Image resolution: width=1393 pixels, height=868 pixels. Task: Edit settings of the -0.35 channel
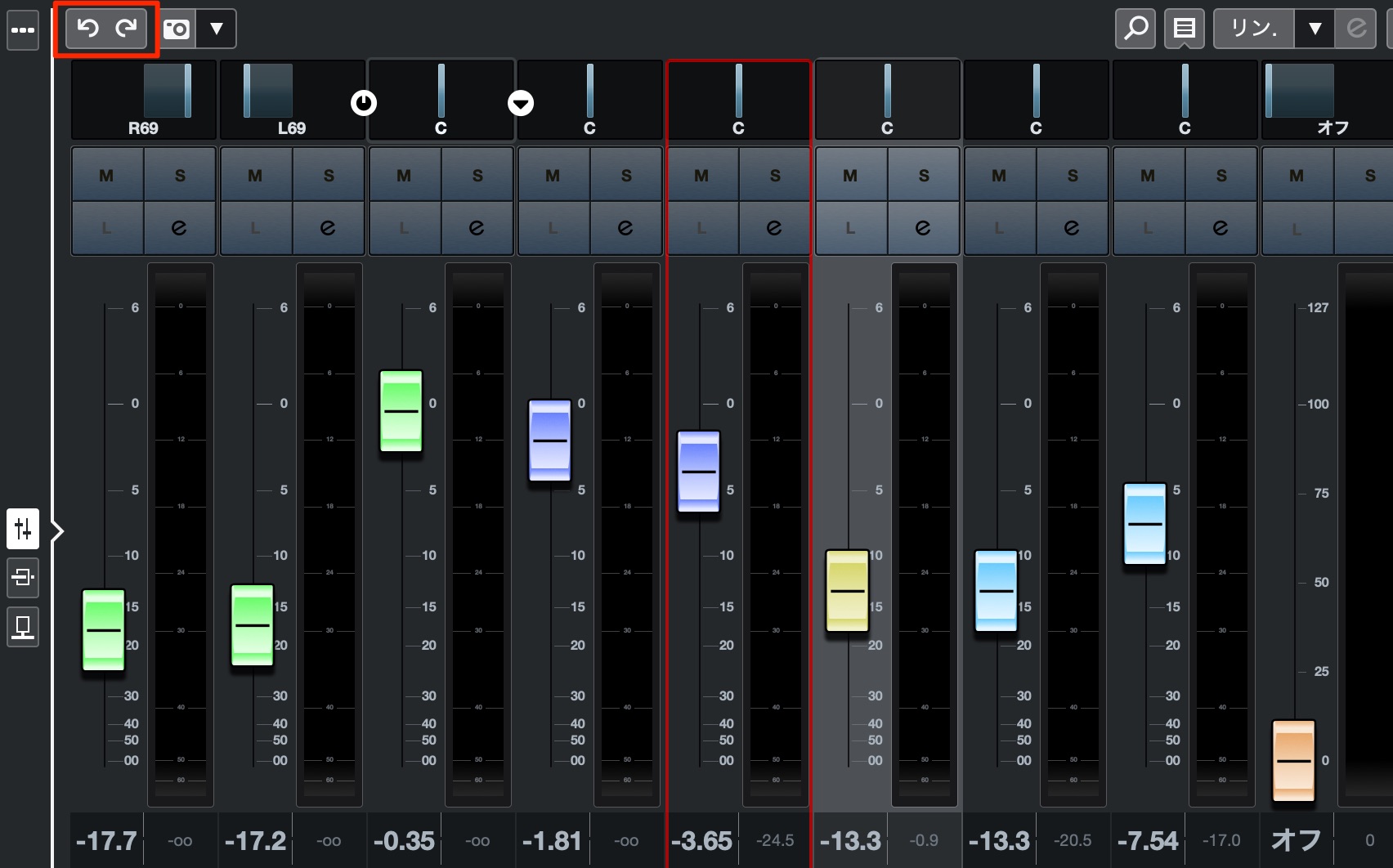click(477, 228)
